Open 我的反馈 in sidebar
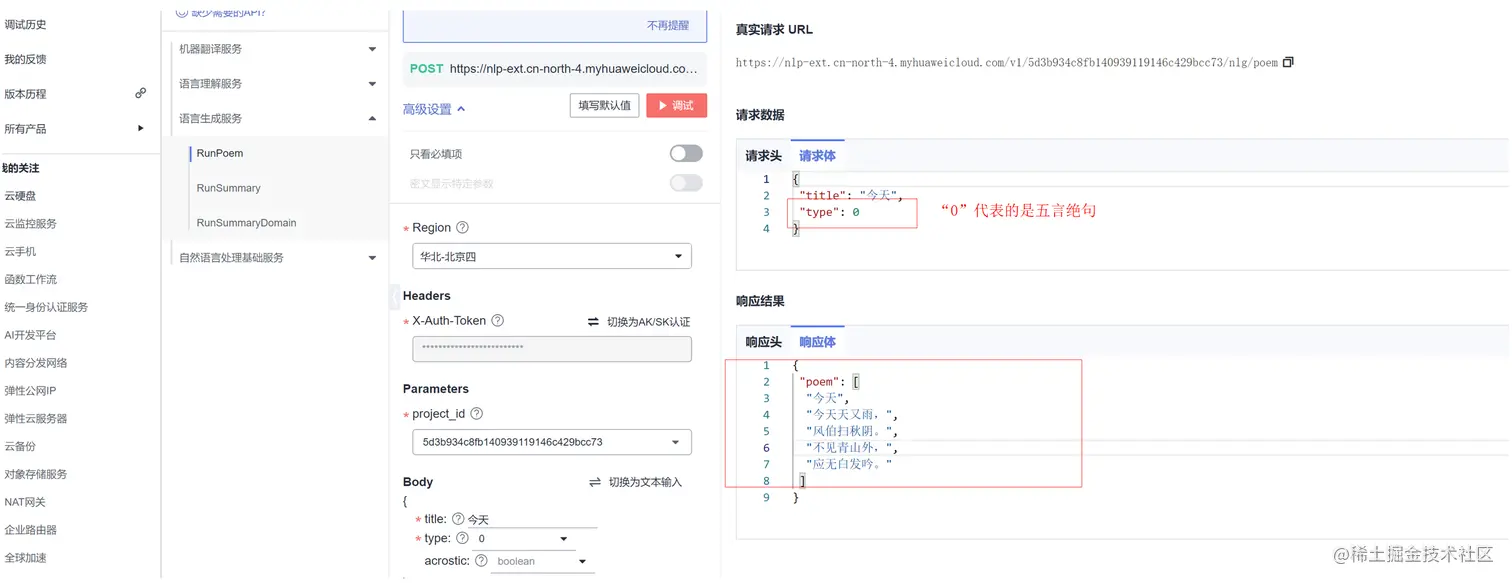This screenshot has width=1512, height=583. (x=25, y=59)
